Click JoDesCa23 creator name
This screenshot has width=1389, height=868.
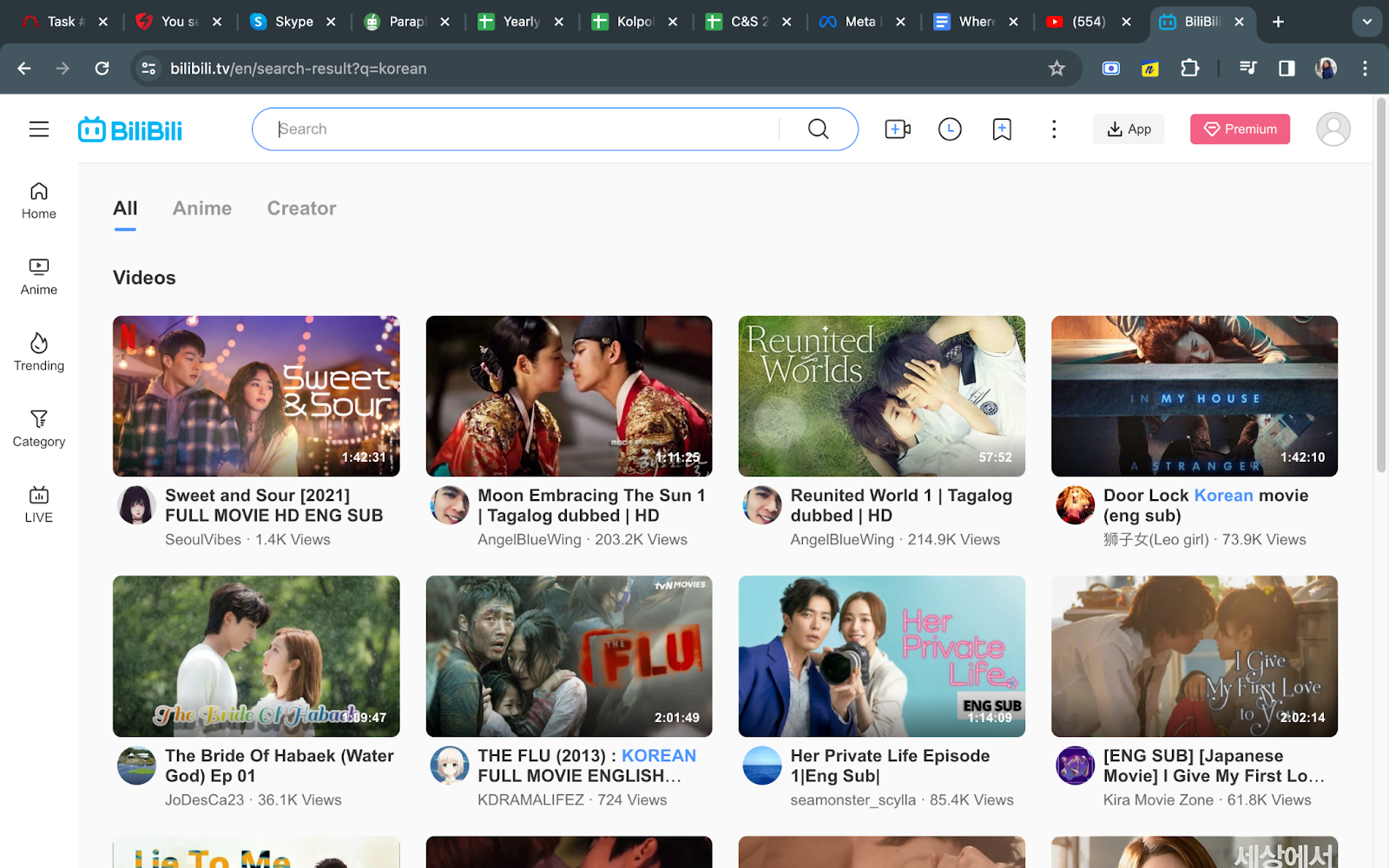205,800
